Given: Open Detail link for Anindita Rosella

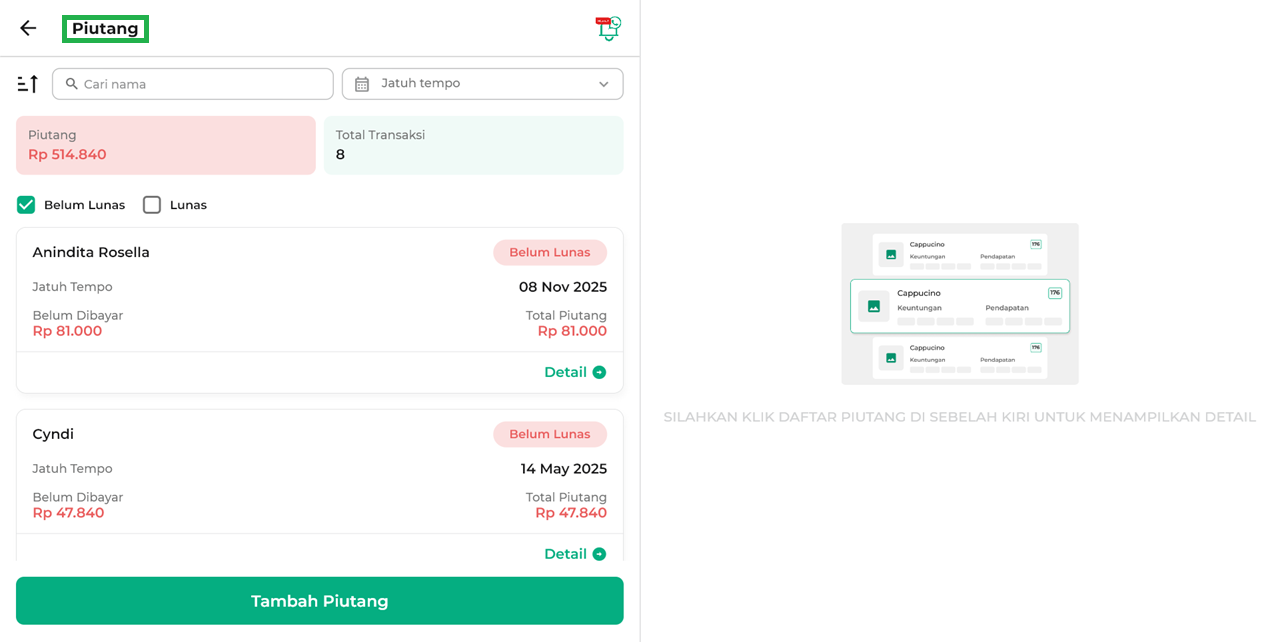Looking at the screenshot, I should pos(566,372).
